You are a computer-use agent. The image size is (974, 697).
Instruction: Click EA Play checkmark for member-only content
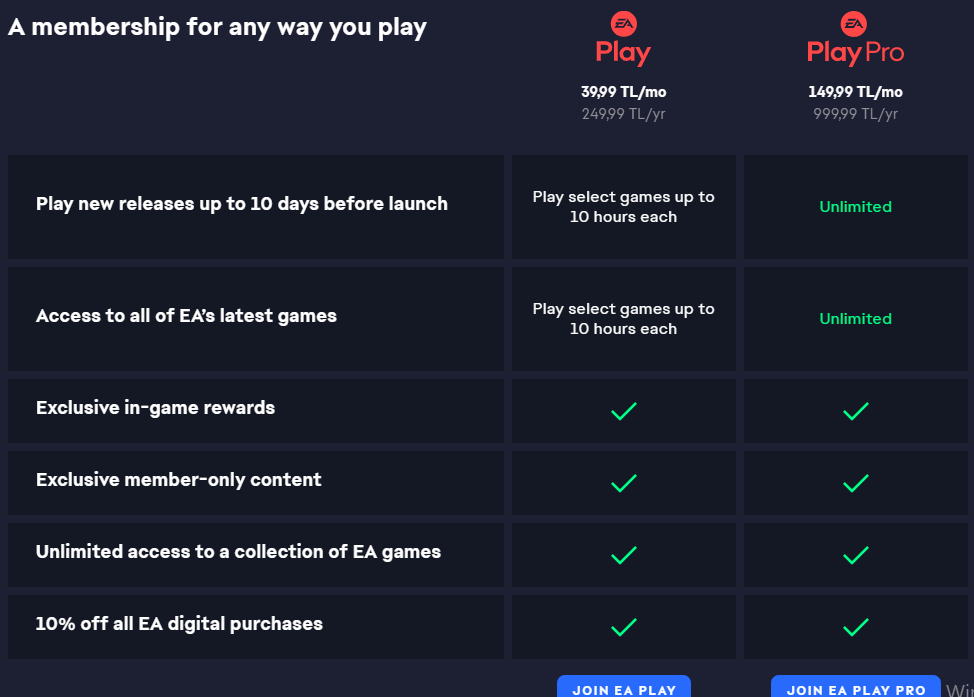click(x=624, y=483)
